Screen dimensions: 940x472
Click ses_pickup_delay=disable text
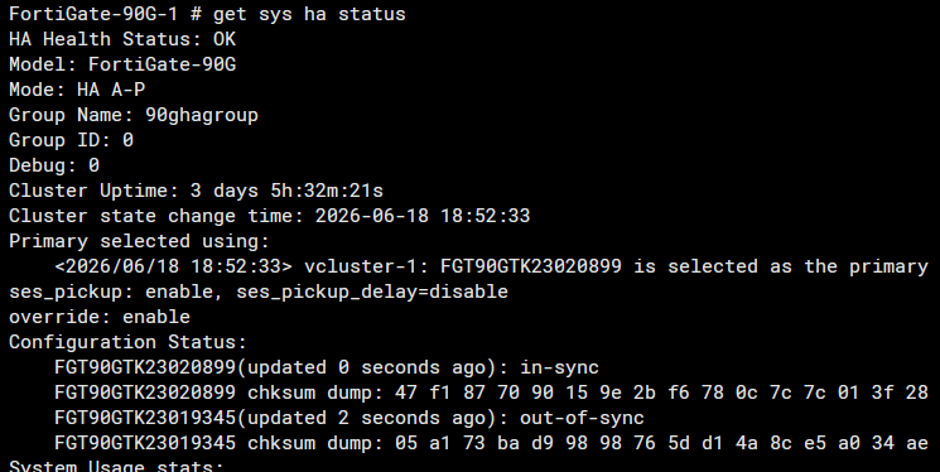pos(372,291)
